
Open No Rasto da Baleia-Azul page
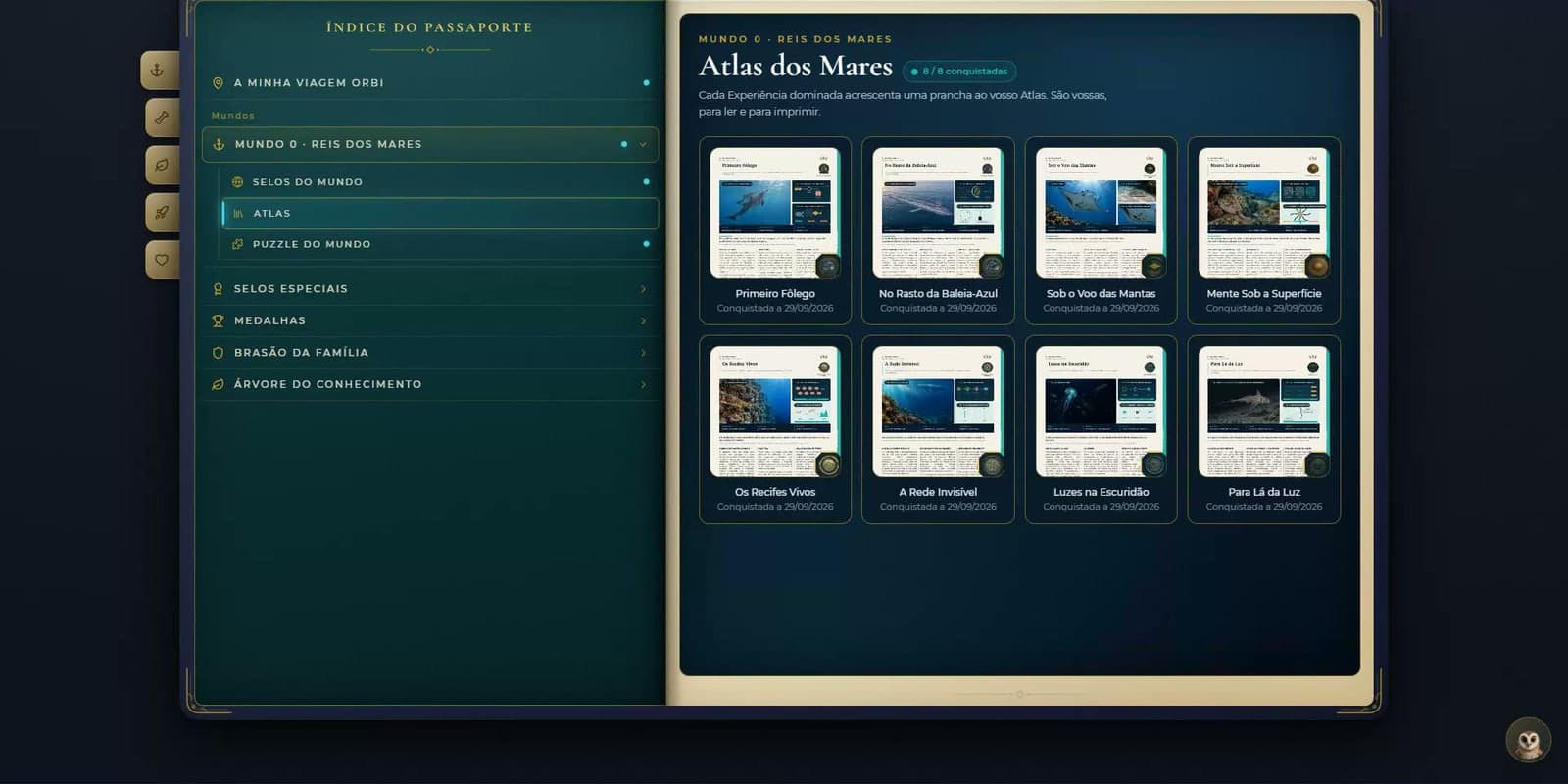[x=938, y=230]
